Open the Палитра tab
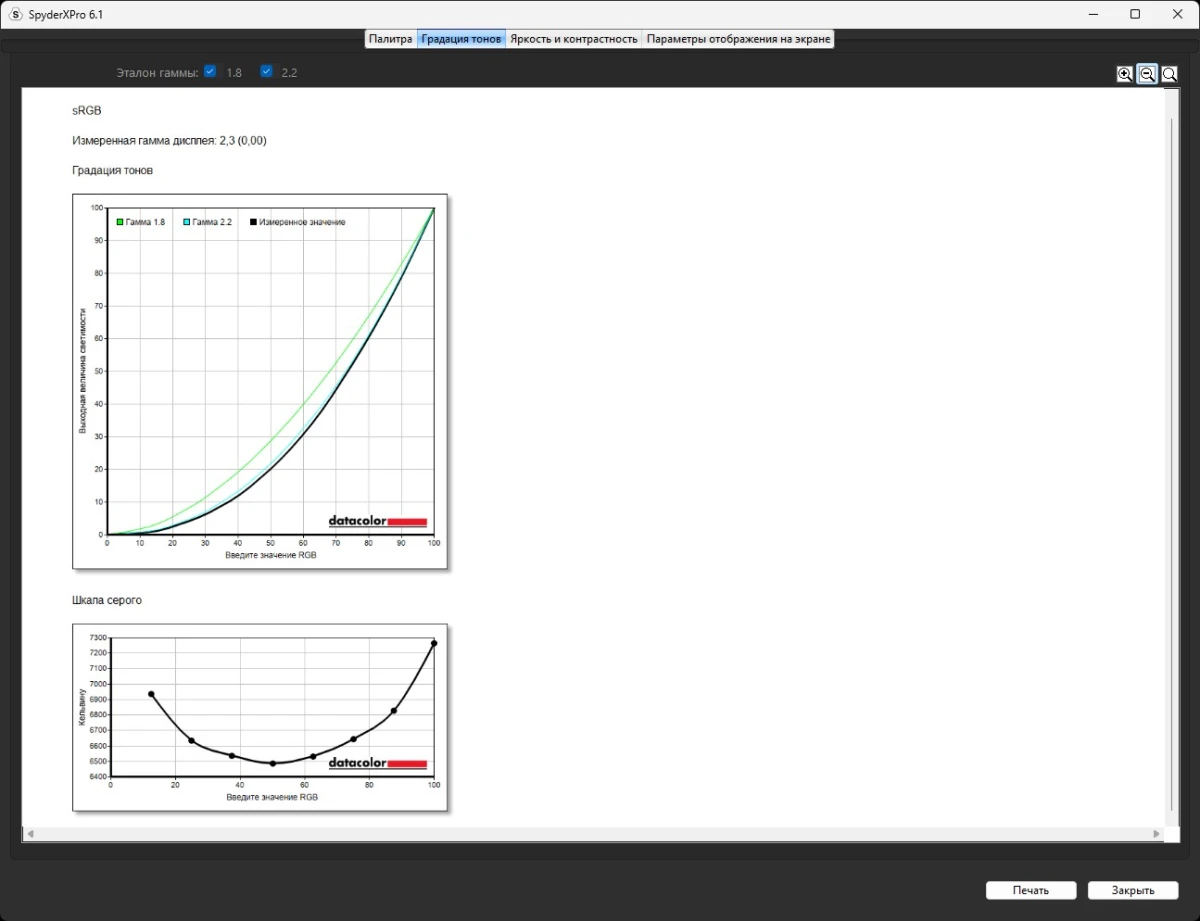This screenshot has height=921, width=1200. pos(390,39)
